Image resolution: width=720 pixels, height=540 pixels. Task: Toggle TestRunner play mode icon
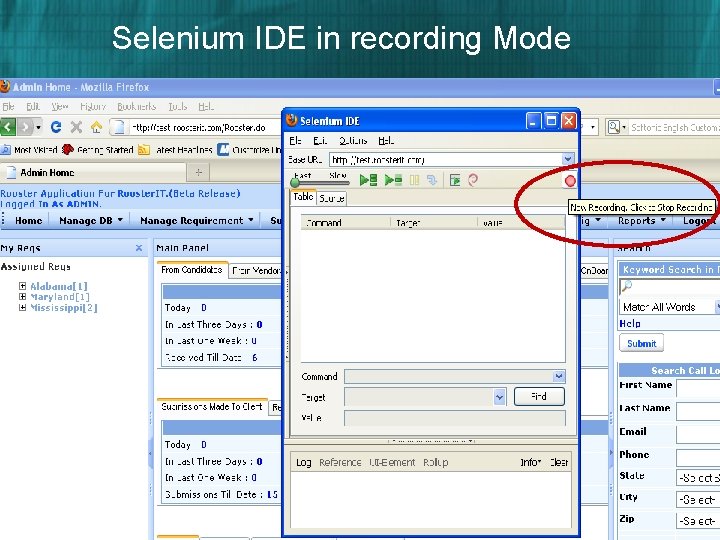(x=455, y=180)
